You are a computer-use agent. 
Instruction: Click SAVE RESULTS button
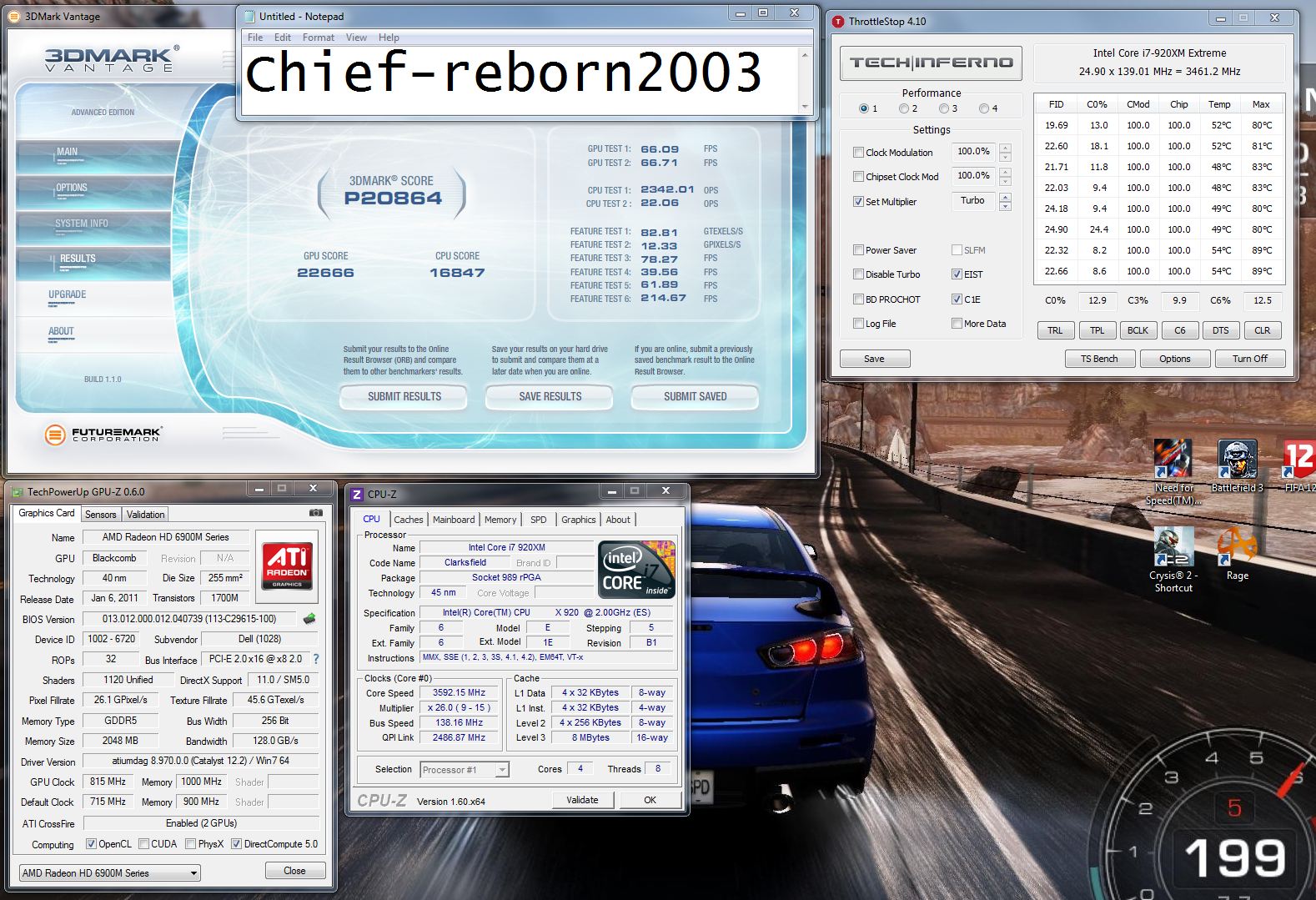click(550, 396)
